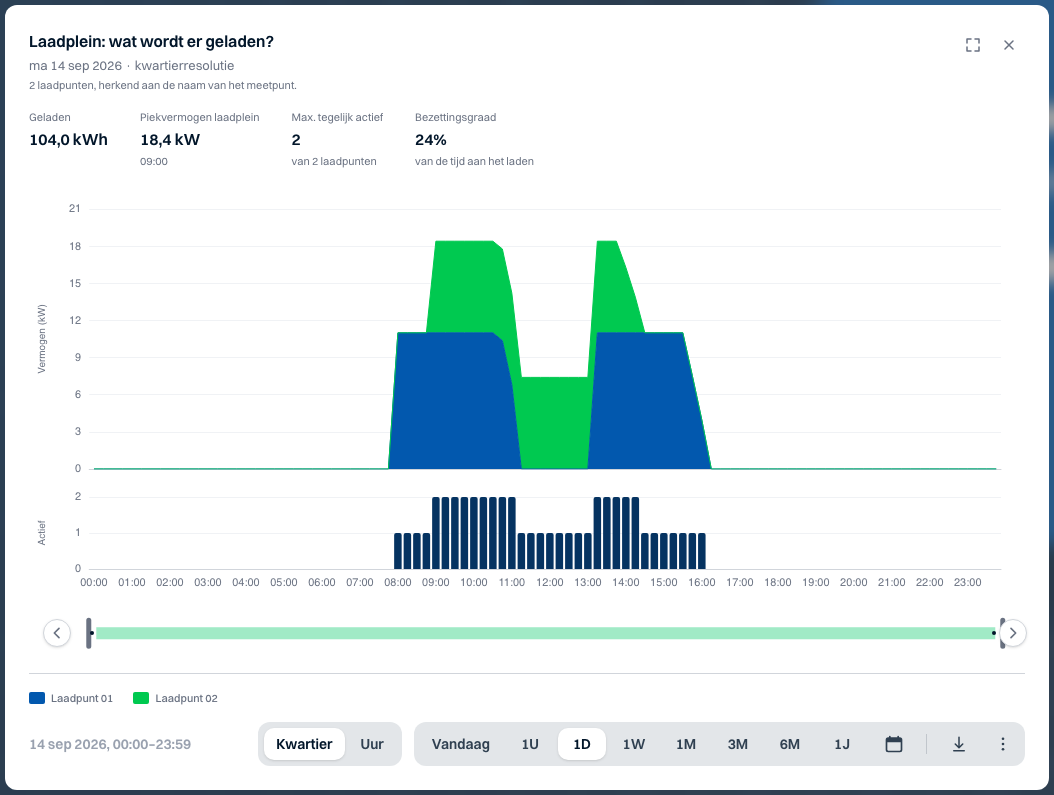This screenshot has width=1054, height=795.
Task: Select the Vandaag range
Action: pos(460,744)
